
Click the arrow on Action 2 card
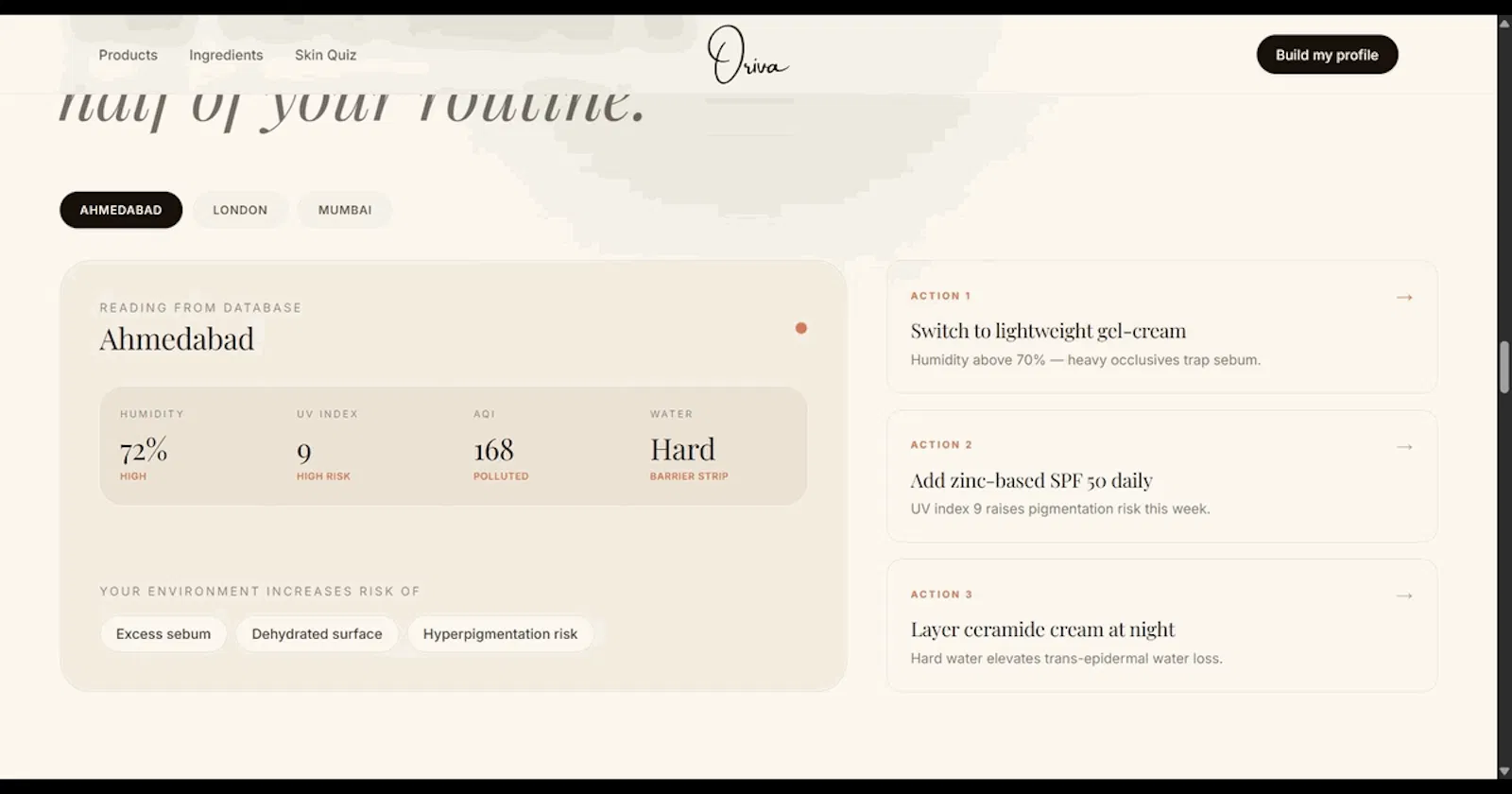click(x=1404, y=446)
